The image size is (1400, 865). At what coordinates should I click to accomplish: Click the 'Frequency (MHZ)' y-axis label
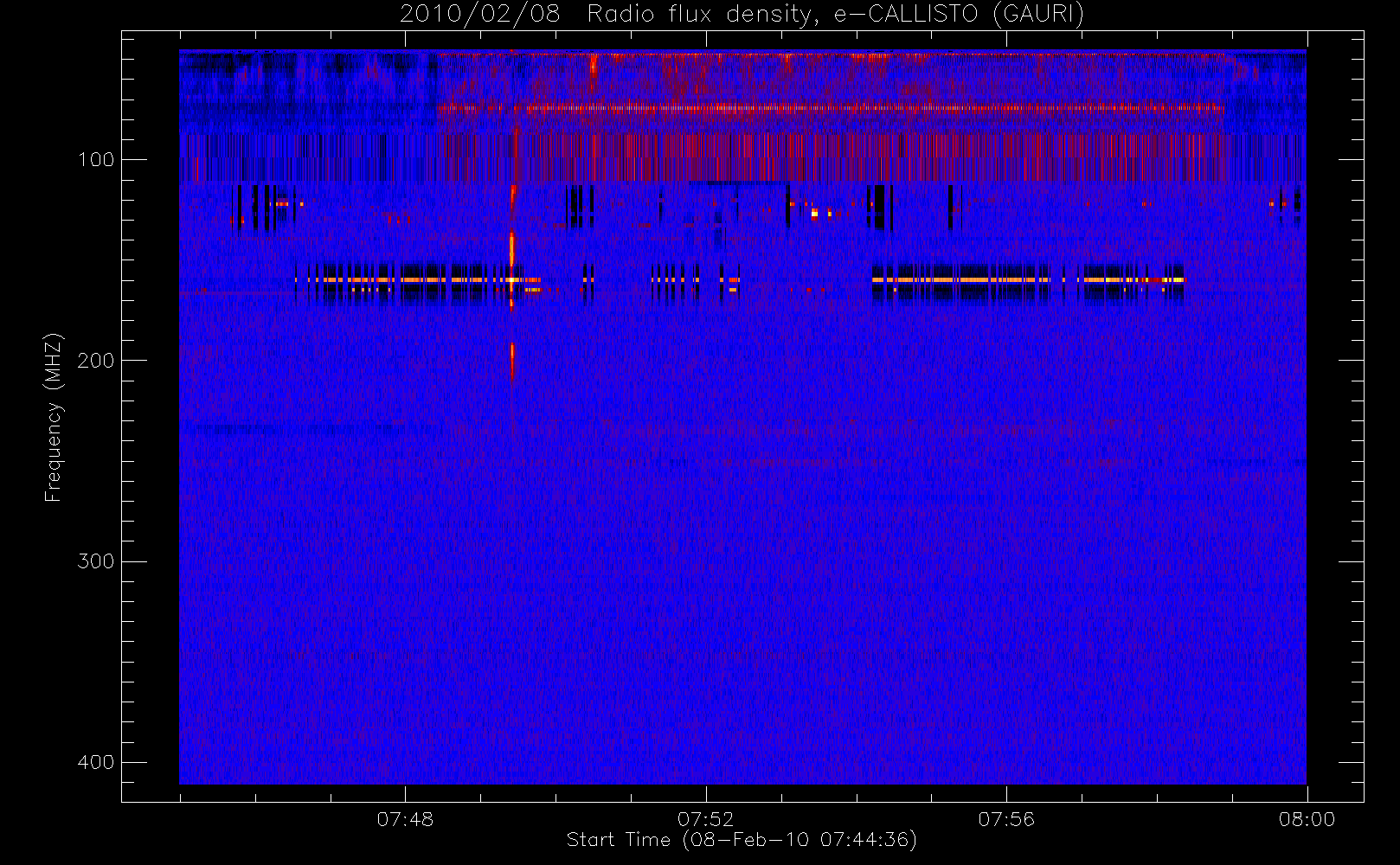[x=54, y=417]
